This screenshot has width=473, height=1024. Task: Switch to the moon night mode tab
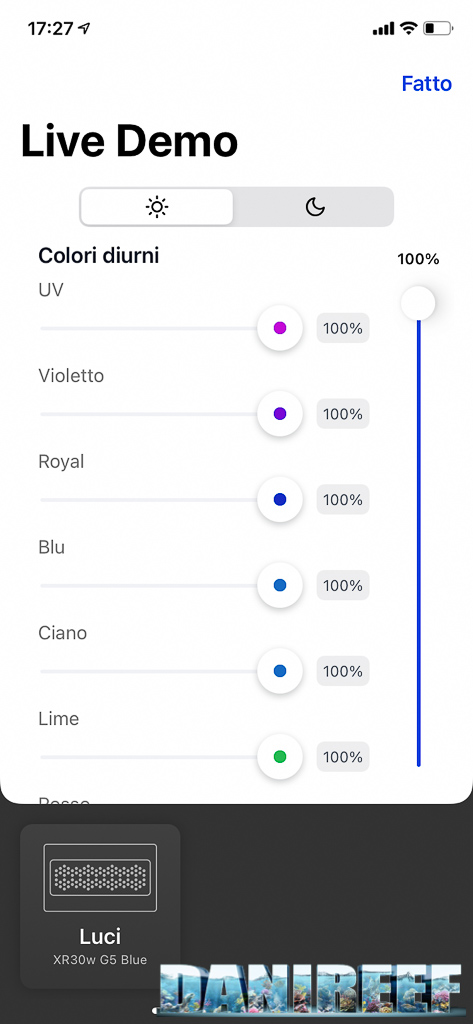314,207
